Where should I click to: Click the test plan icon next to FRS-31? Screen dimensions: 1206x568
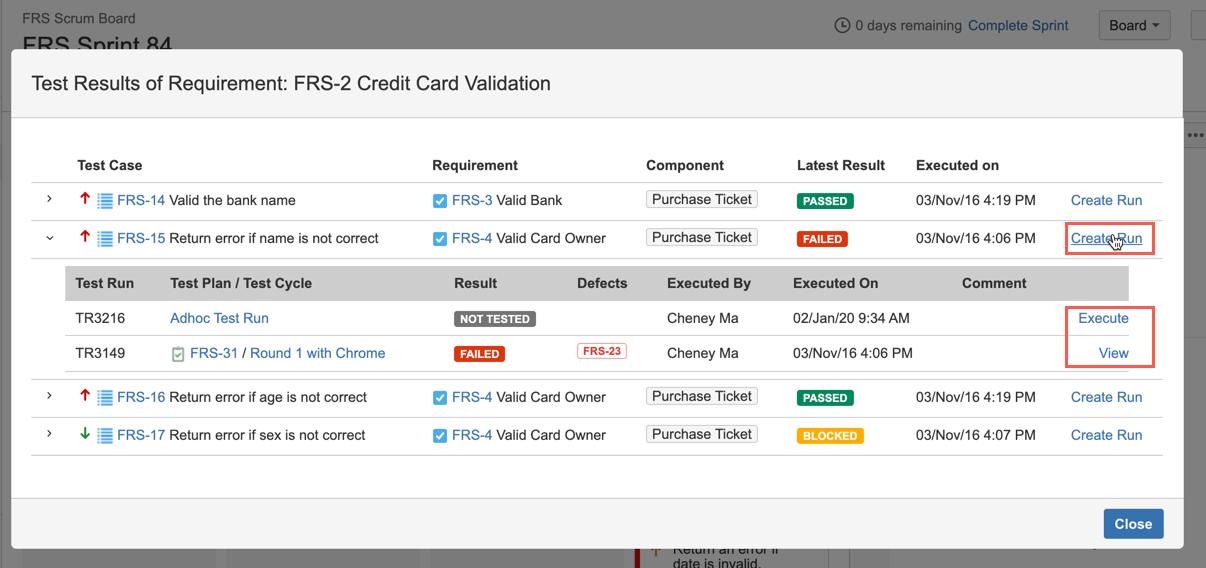click(178, 354)
